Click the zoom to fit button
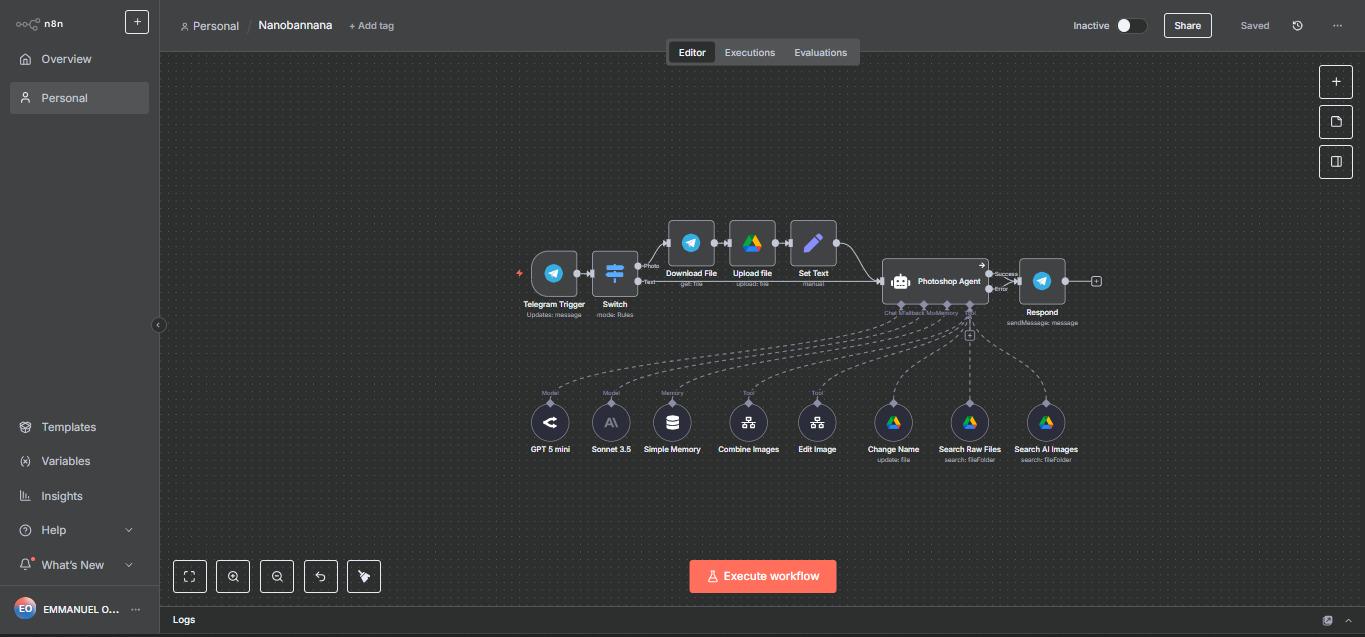Image resolution: width=1365 pixels, height=637 pixels. [190, 576]
